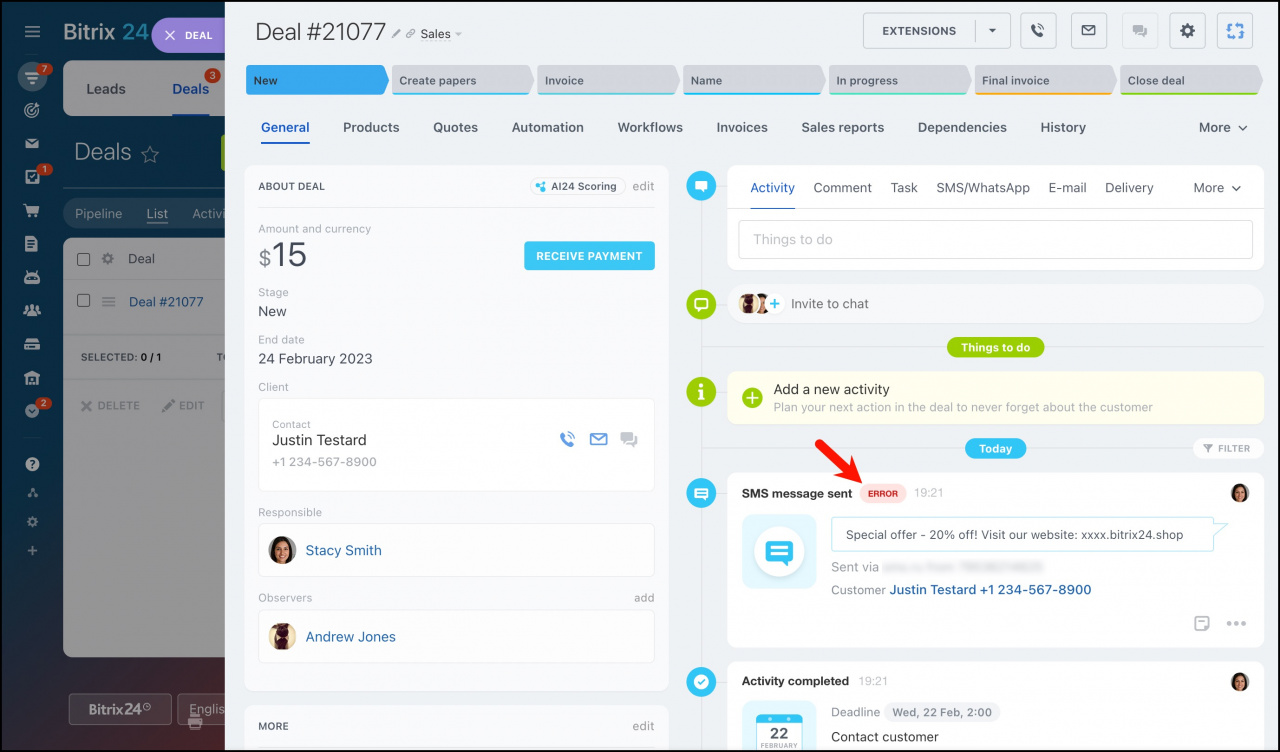The height and width of the screenshot is (752, 1280).
Task: Email Justin Testard via envelope icon
Action: pyautogui.click(x=598, y=439)
